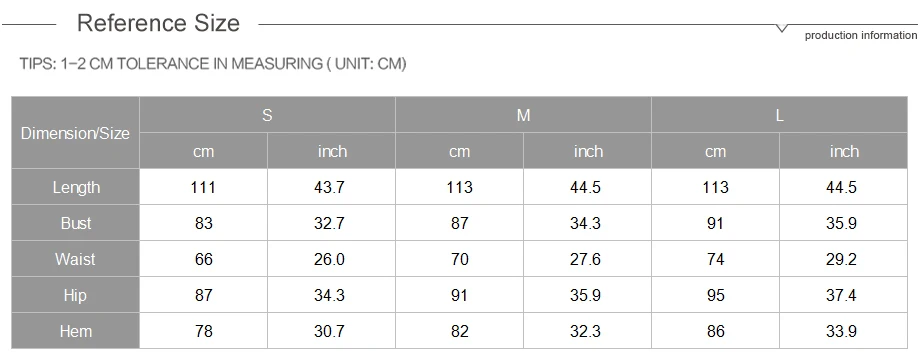This screenshot has height=362, width=920.
Task: Click the 33.9 hem inch cell
Action: coord(844,331)
